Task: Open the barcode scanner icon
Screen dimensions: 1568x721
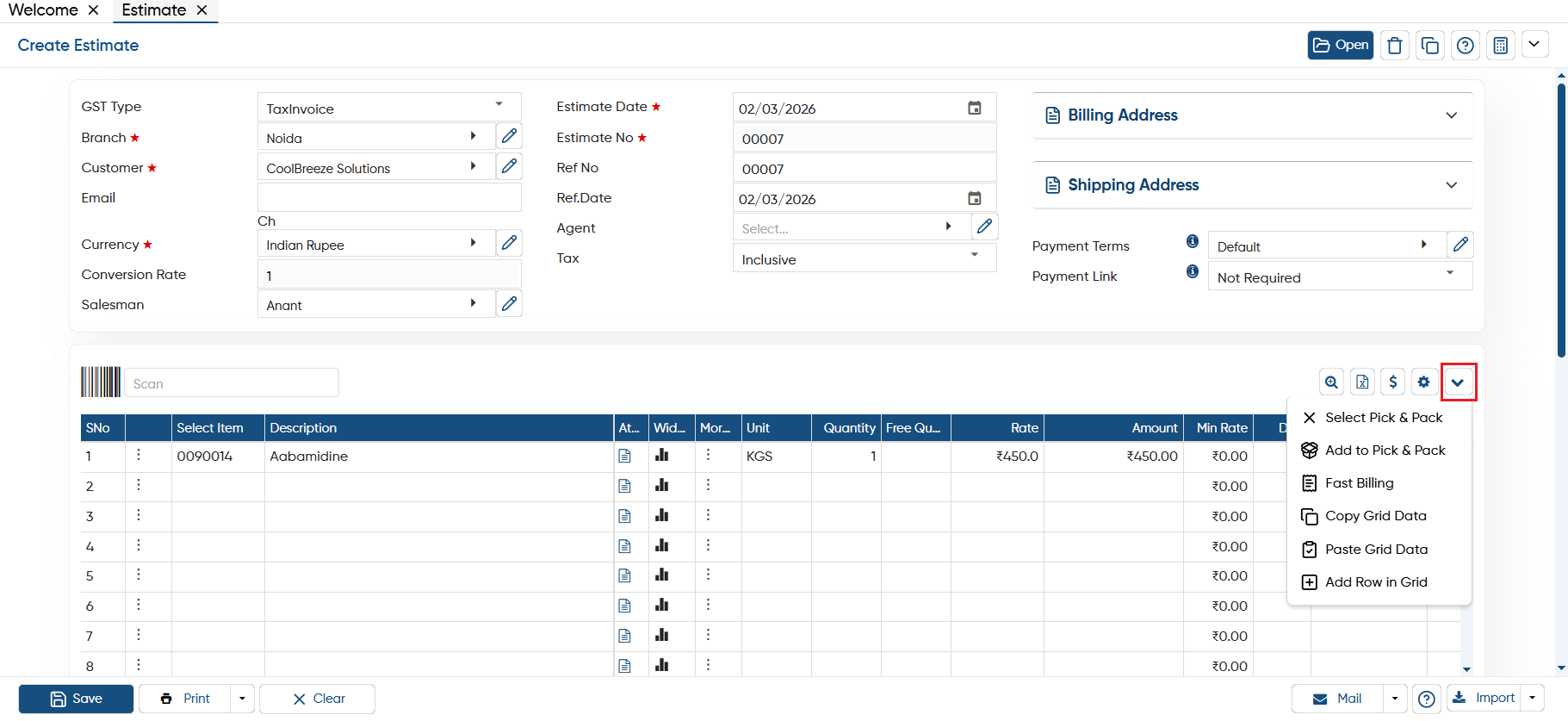Action: (101, 382)
